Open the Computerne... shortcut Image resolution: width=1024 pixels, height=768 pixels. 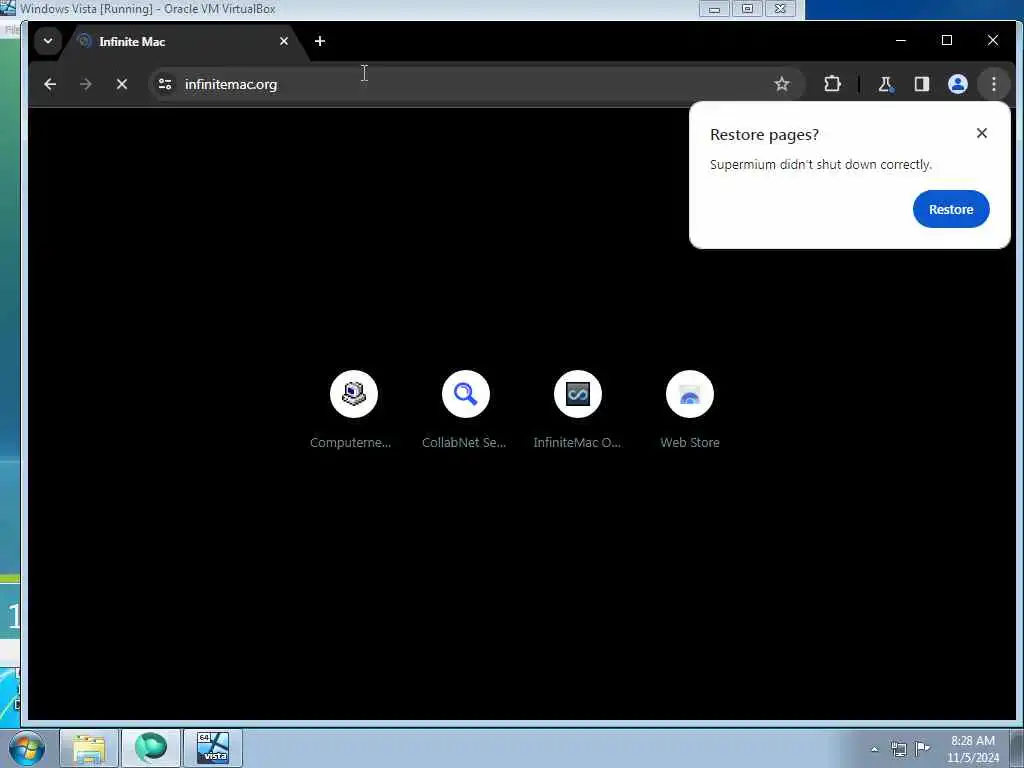tap(353, 409)
